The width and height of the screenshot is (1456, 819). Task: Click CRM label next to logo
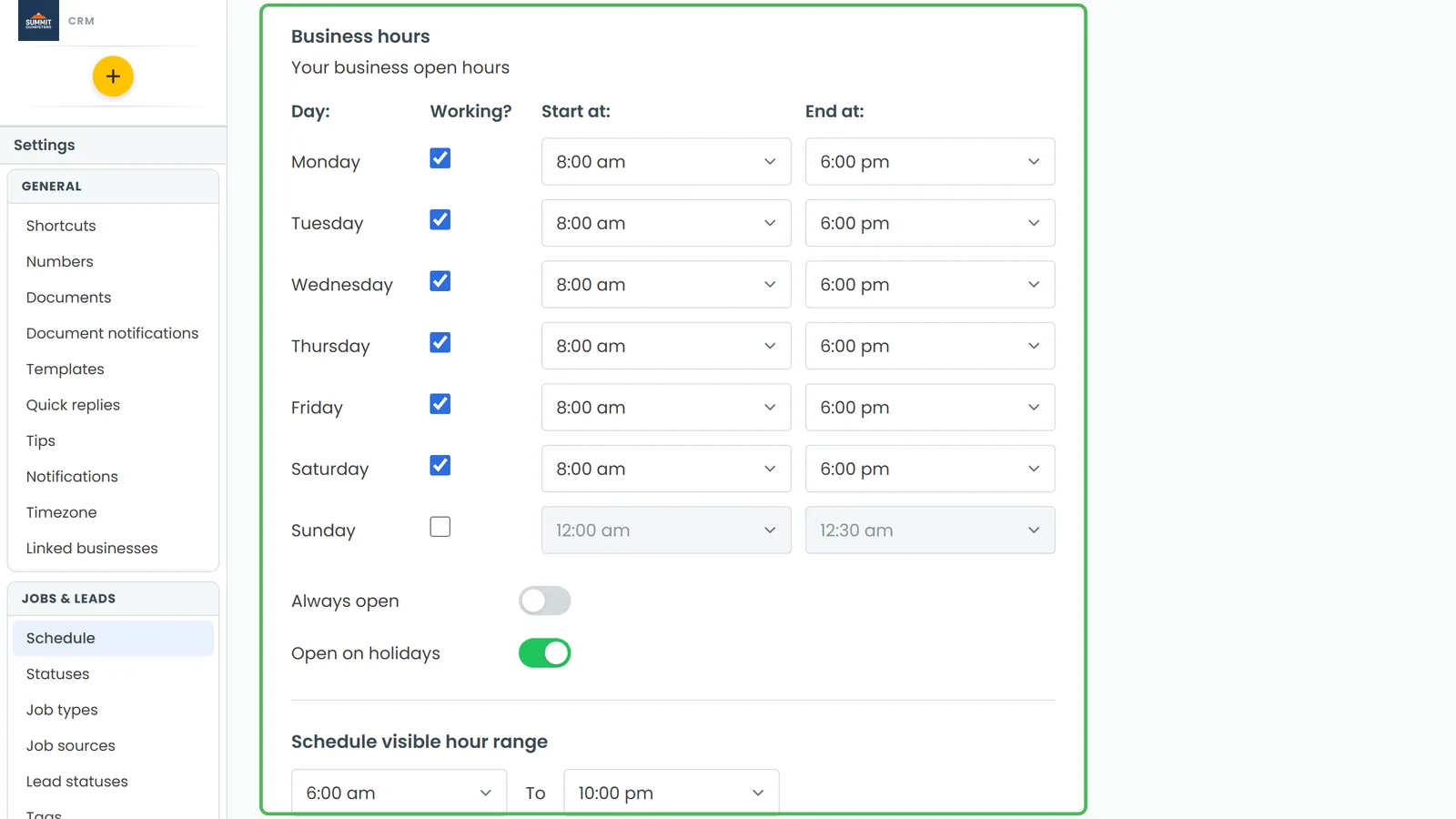click(81, 21)
